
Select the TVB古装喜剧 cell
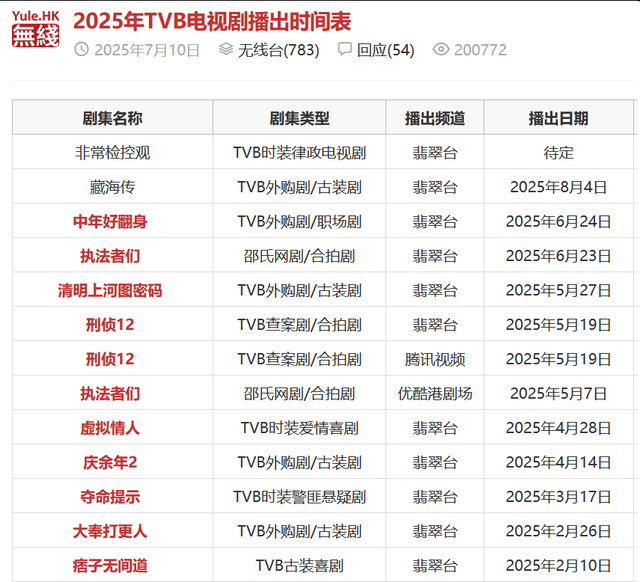coord(299,566)
